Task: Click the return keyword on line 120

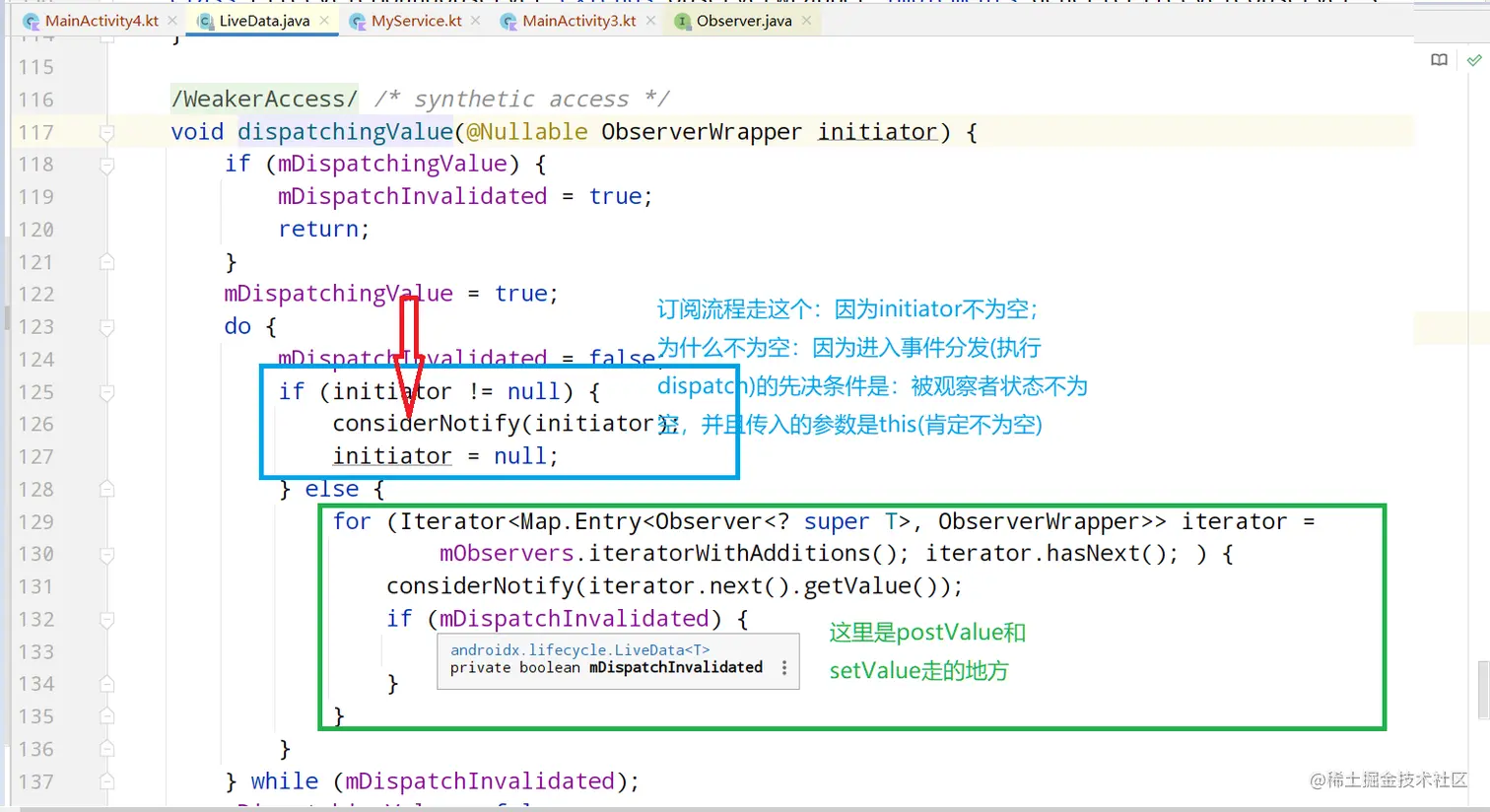Action: coord(318,230)
